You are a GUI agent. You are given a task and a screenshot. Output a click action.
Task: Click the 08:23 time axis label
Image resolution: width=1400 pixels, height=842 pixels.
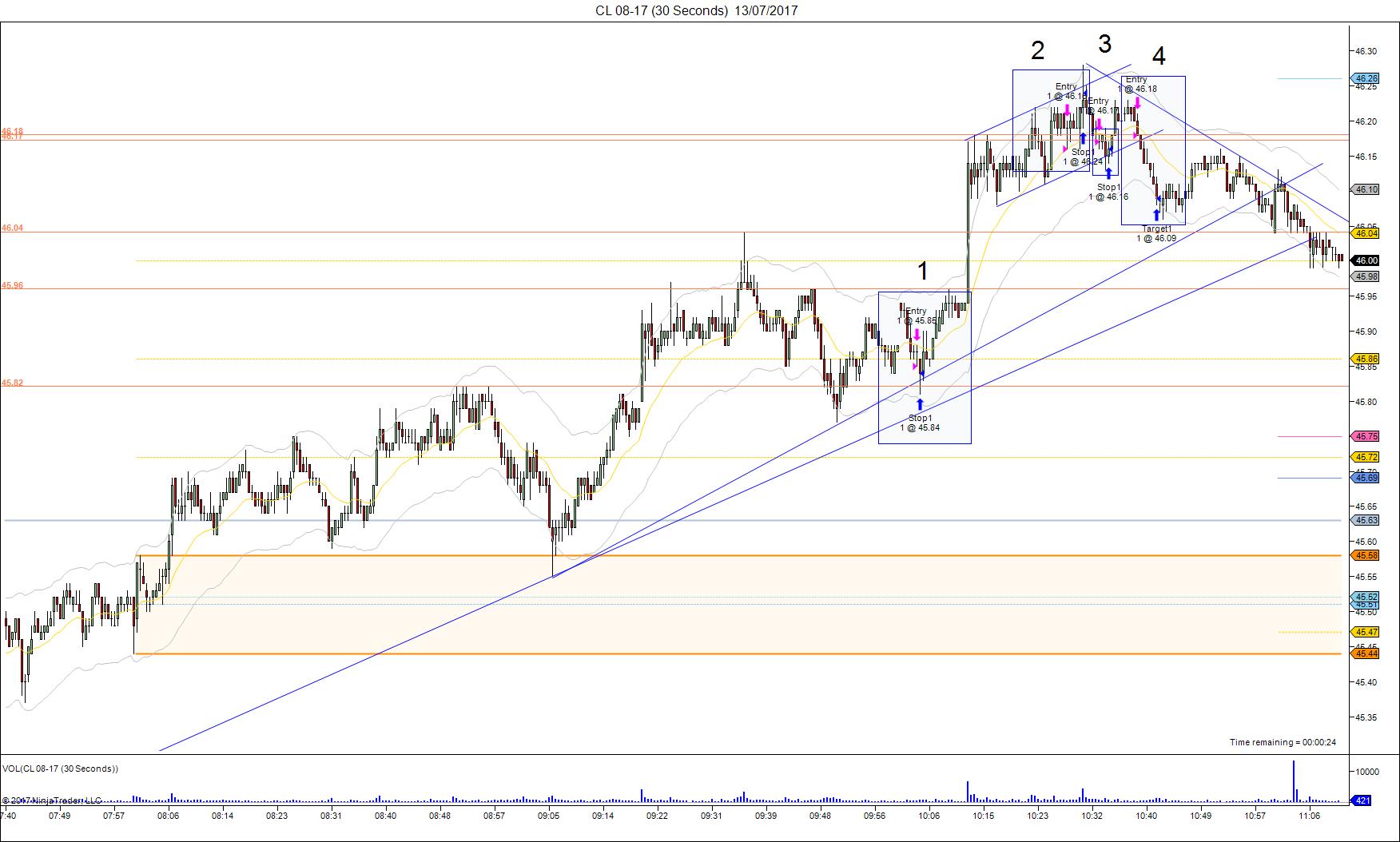point(276,816)
